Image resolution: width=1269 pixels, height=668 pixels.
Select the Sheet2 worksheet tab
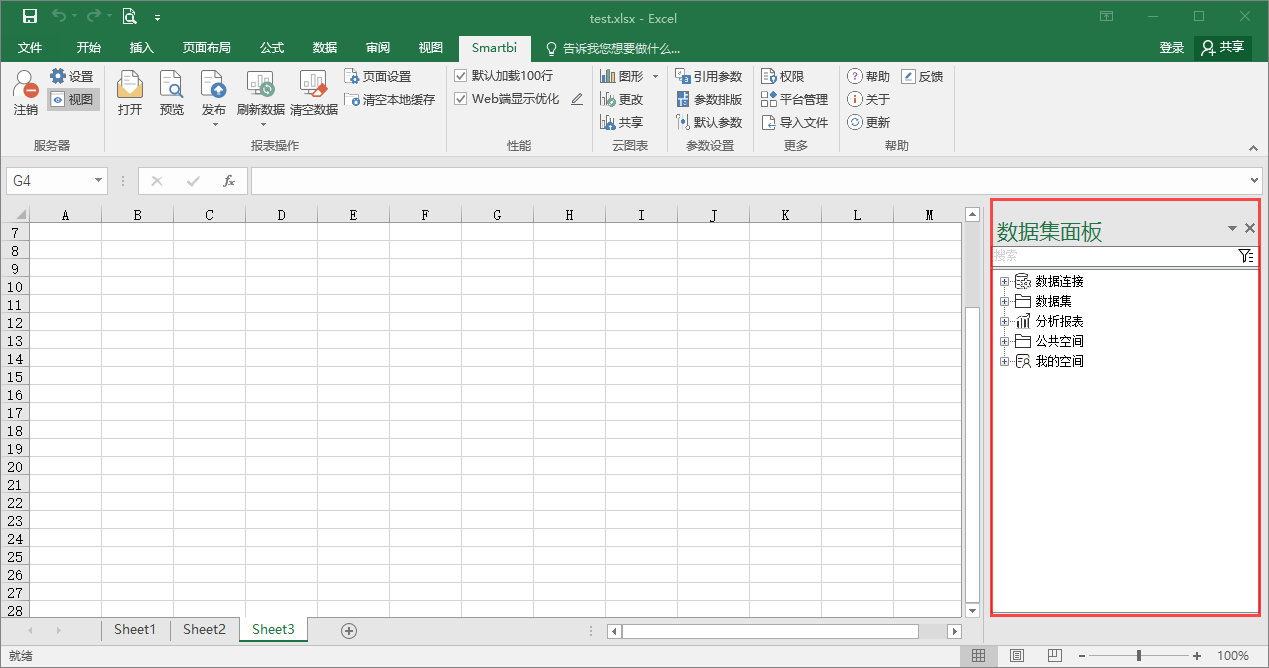(x=204, y=630)
